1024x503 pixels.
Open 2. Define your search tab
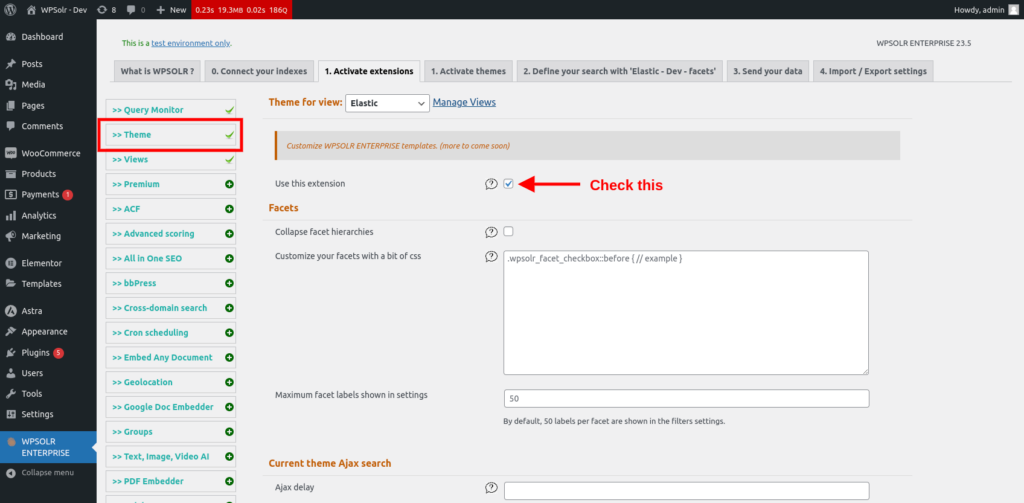[x=620, y=71]
